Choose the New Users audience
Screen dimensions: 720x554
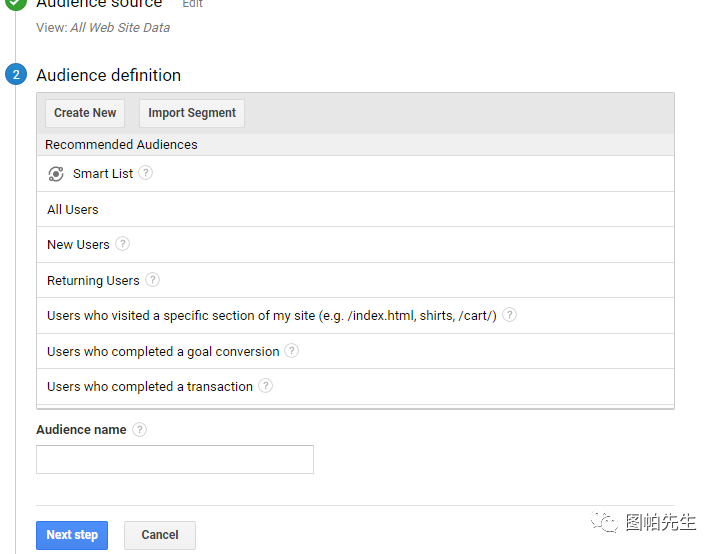[x=78, y=245]
